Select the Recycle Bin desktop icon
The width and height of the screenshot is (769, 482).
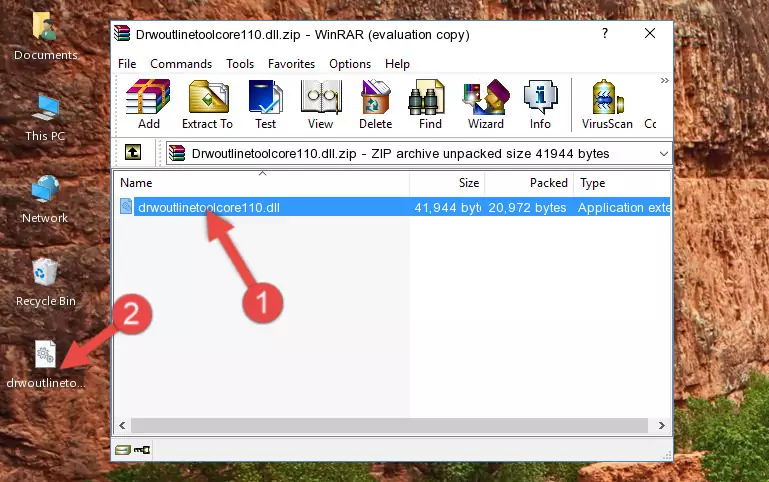pos(45,282)
